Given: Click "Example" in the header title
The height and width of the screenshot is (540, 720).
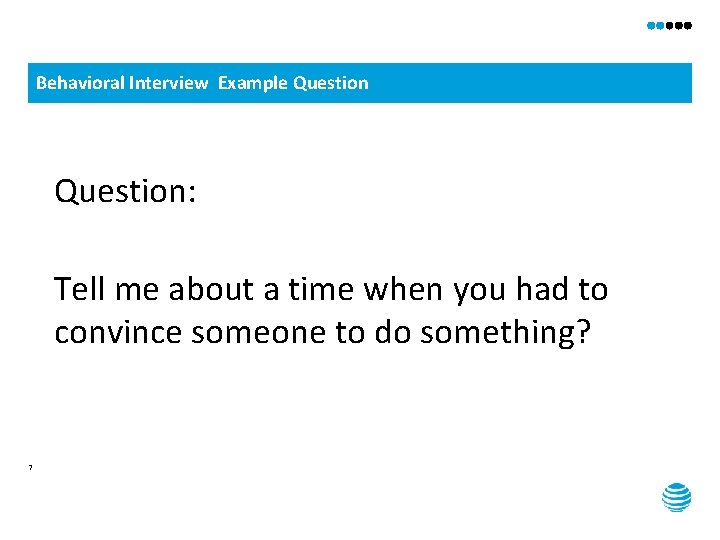Looking at the screenshot, I should (x=253, y=84).
